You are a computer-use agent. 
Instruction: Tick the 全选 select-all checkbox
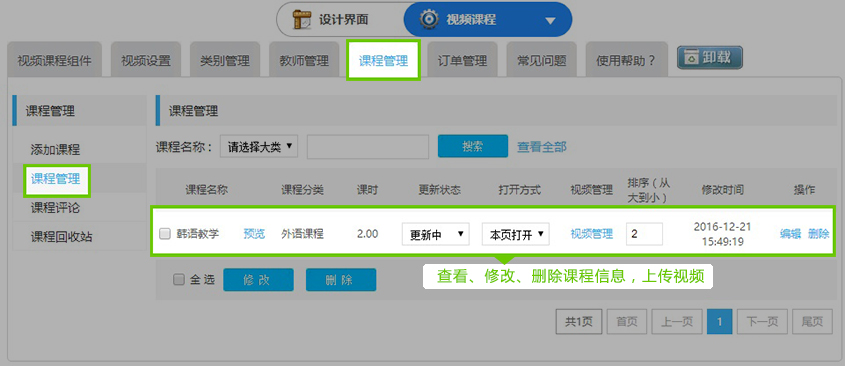(x=178, y=280)
